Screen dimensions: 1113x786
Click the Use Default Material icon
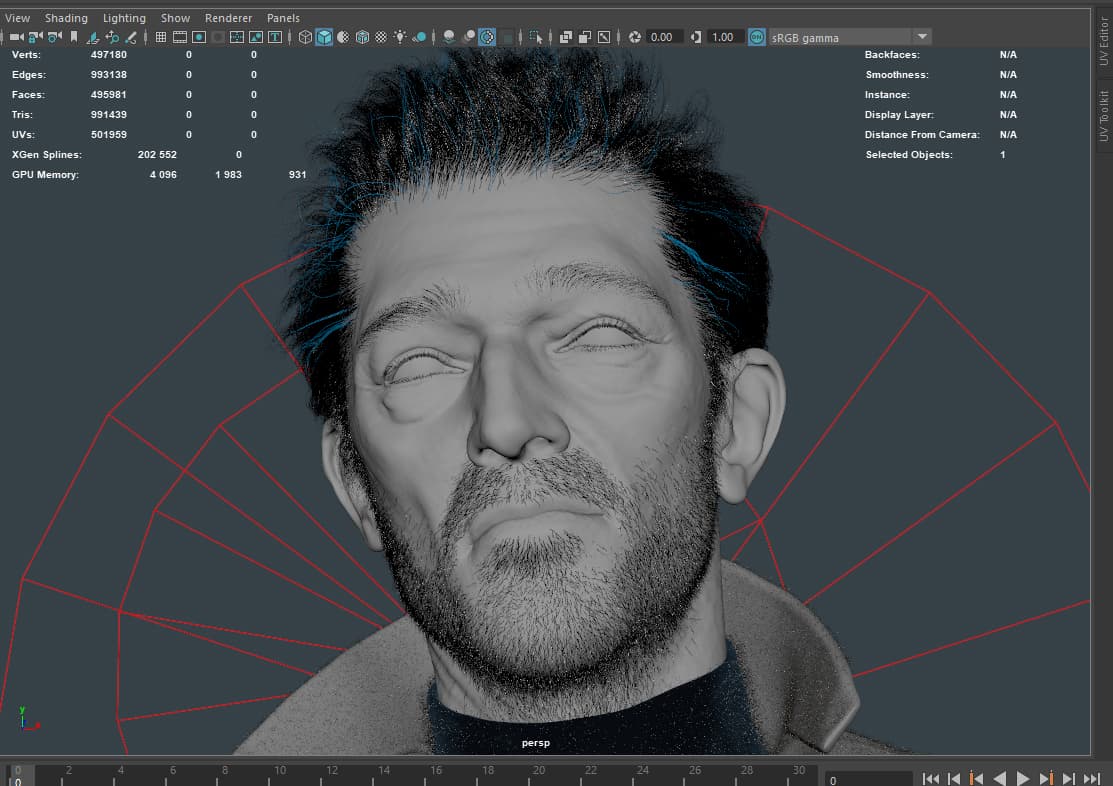pyautogui.click(x=344, y=37)
